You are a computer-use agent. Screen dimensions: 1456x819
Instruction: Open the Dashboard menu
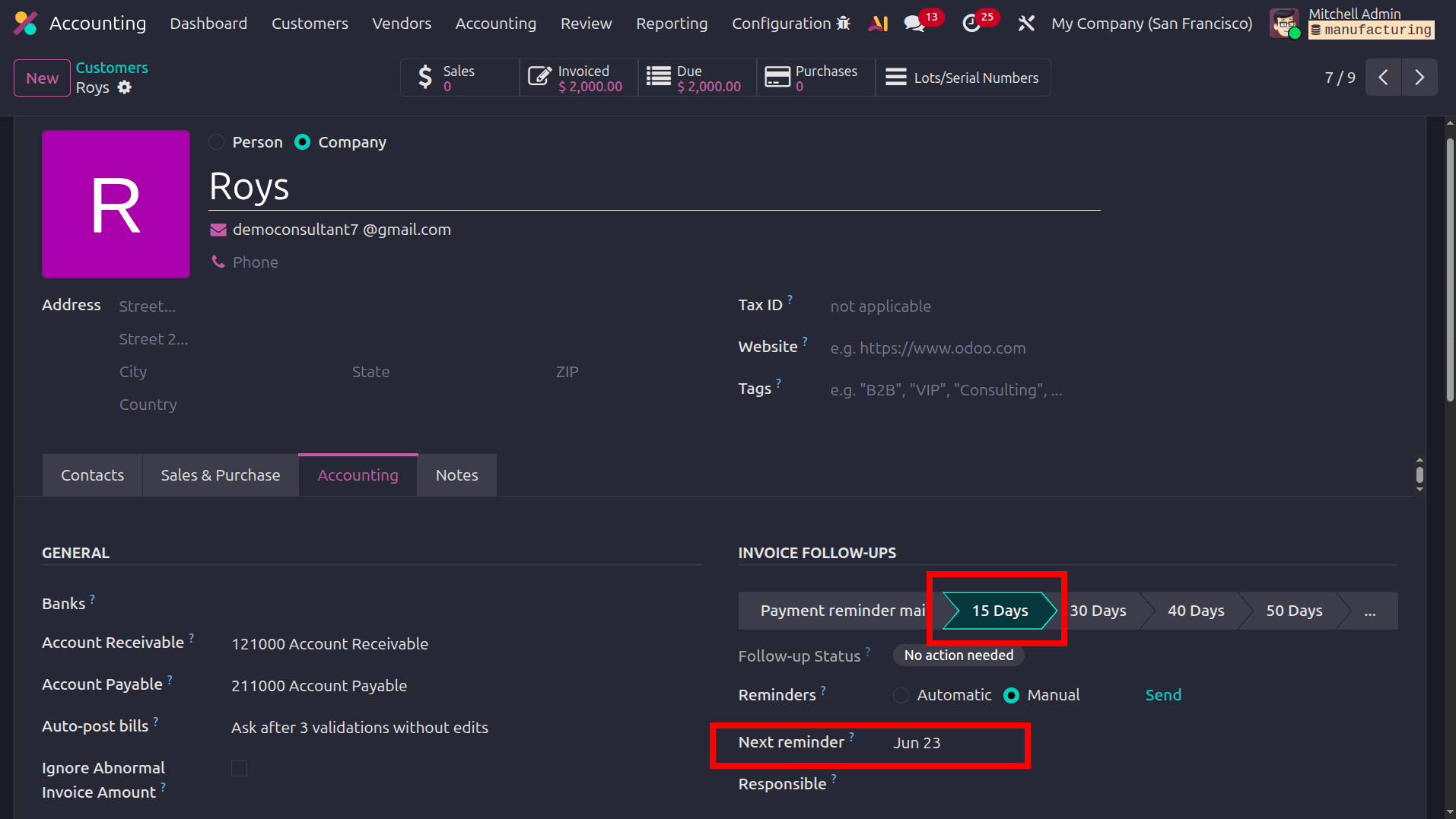pyautogui.click(x=208, y=24)
